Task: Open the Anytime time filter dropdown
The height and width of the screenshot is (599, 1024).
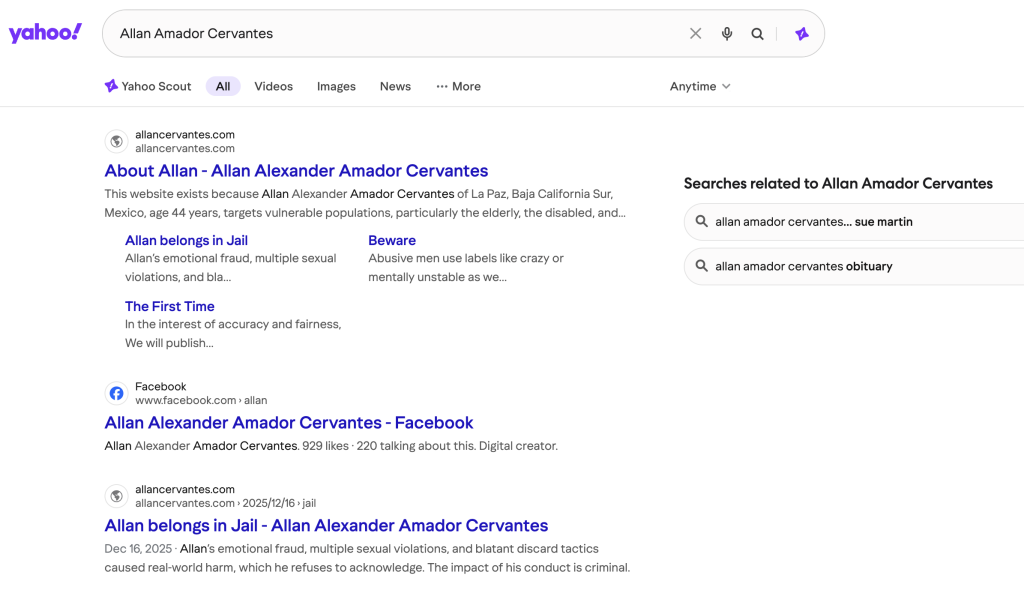Action: pyautogui.click(x=700, y=86)
